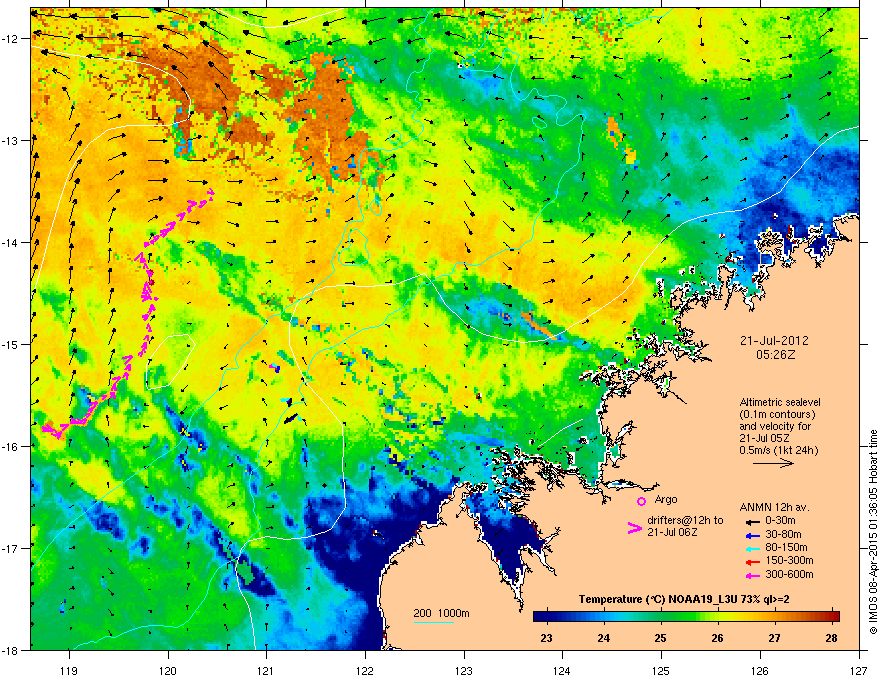Click the time text '05:26Z'
Viewport: 880px width, 680px height.
tap(776, 355)
